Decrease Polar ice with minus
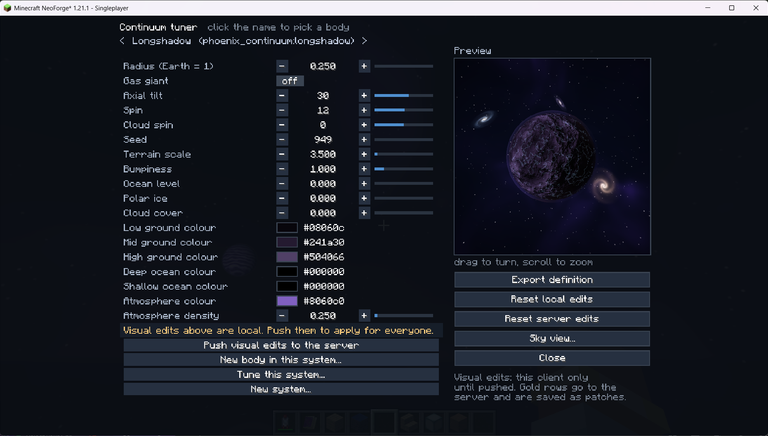This screenshot has height=436, width=768. tap(282, 198)
